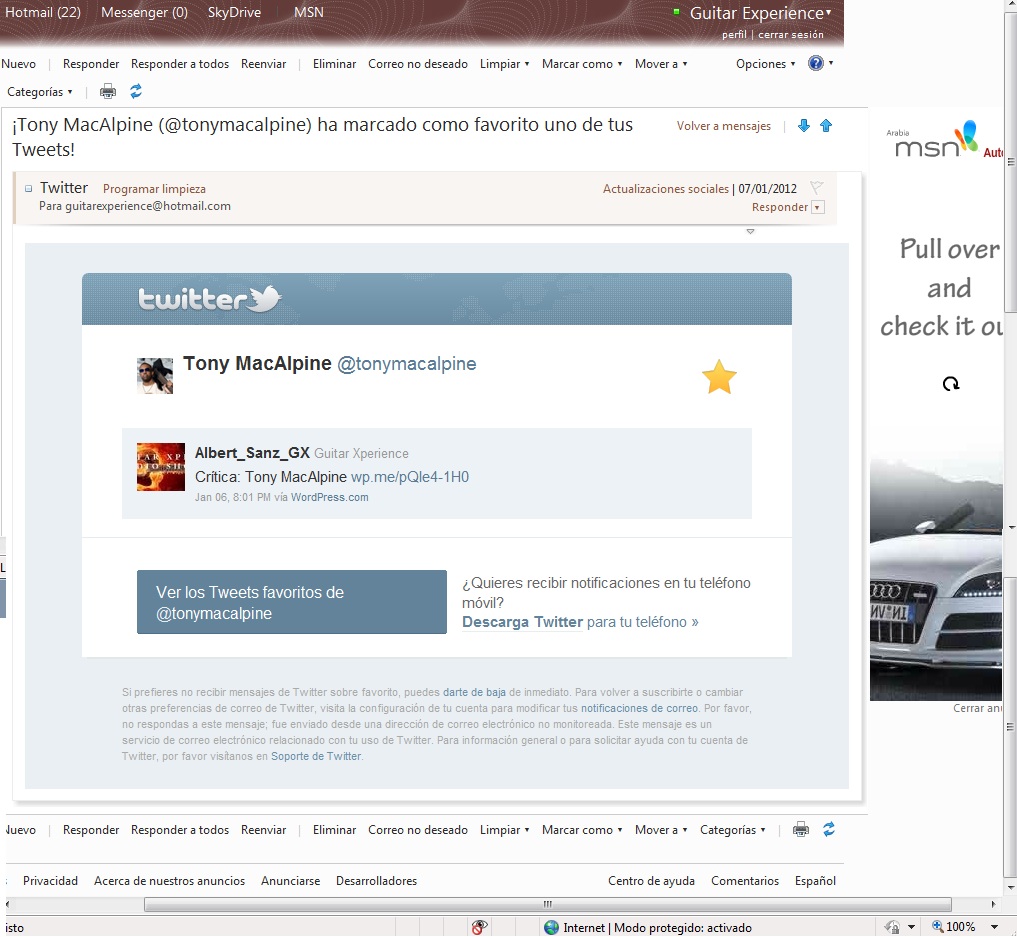1017x937 pixels.
Task: Go to previous message with up arrow
Action: [x=826, y=126]
